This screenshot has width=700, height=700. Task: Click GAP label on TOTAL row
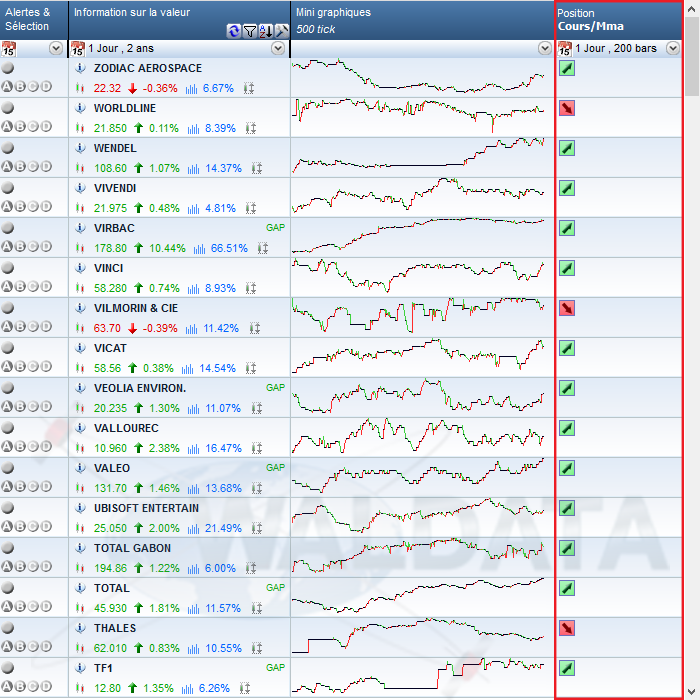pos(275,588)
